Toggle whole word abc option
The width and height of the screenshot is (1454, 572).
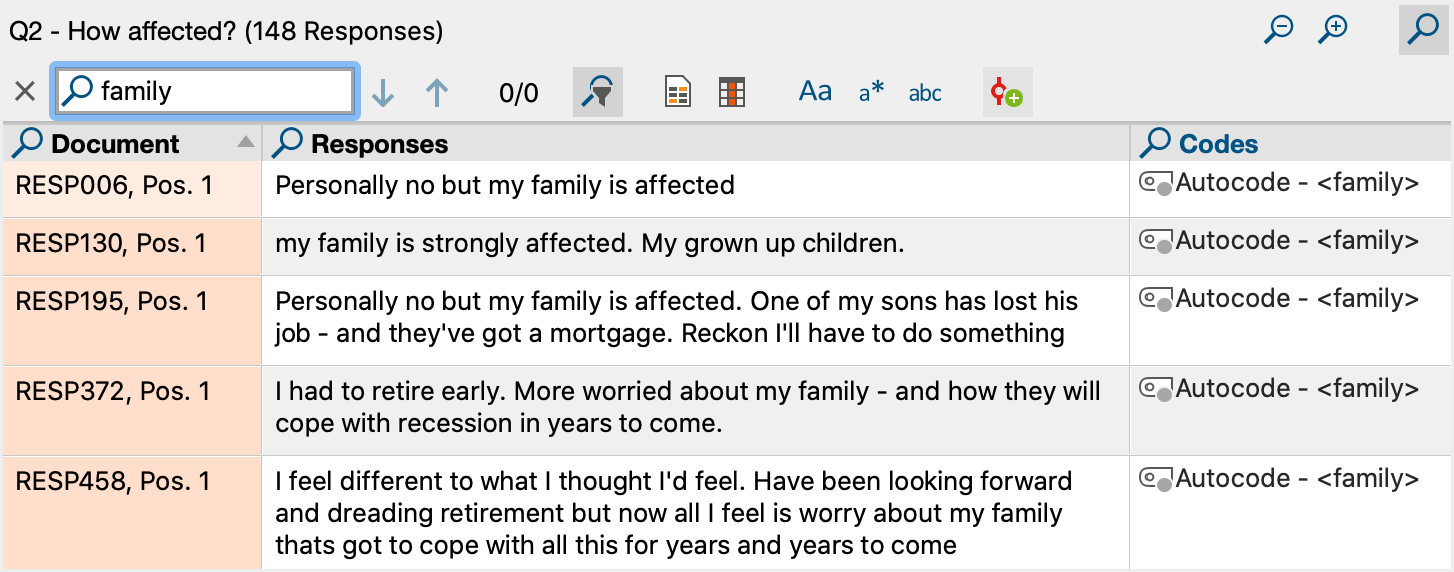(925, 93)
